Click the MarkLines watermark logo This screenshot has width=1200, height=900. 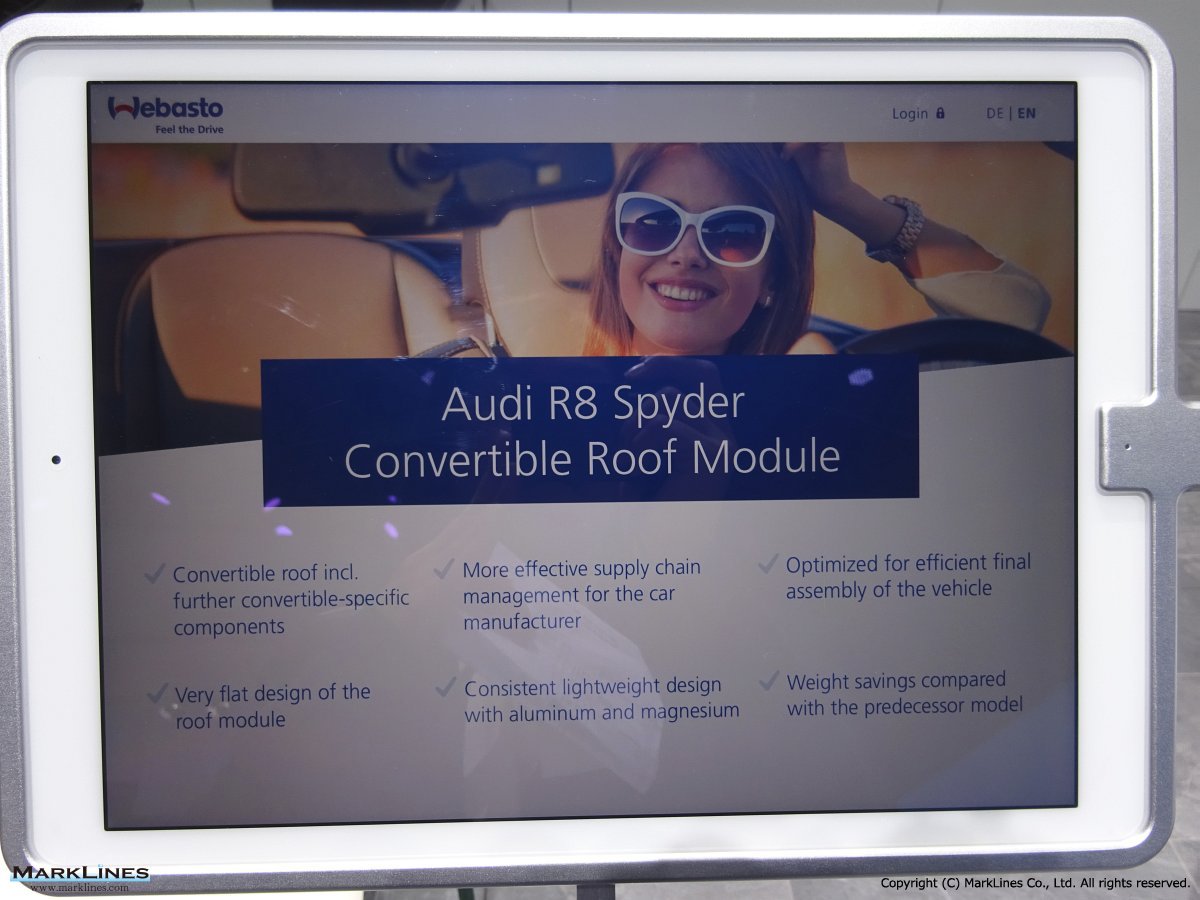(80, 877)
